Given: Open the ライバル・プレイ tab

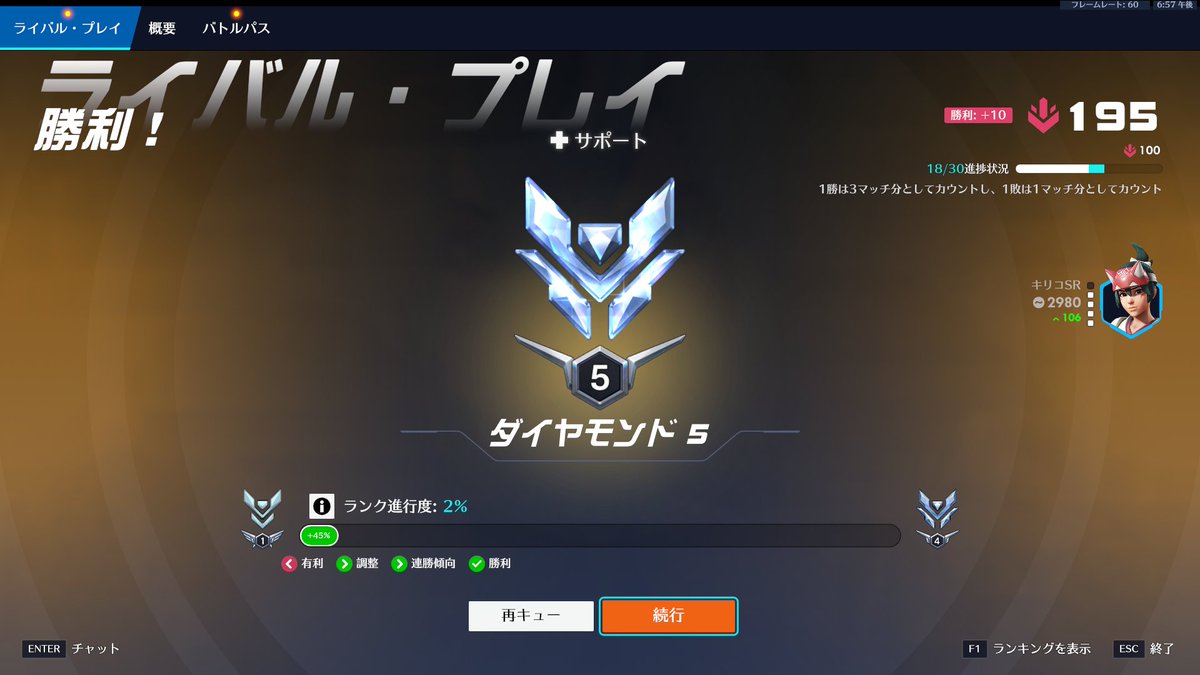Looking at the screenshot, I should 66,28.
